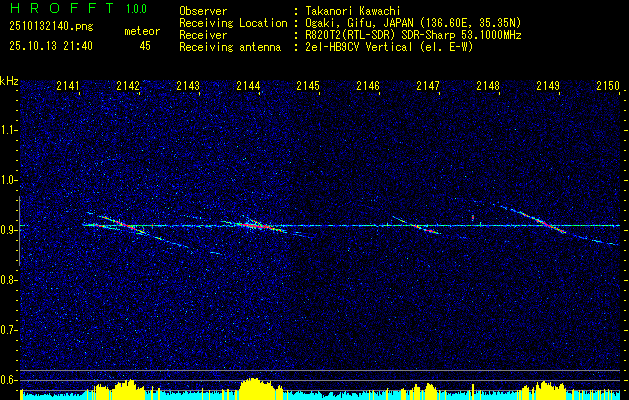Click the yellow power peak below 2144
This screenshot has width=629, height=400.
tap(257, 388)
